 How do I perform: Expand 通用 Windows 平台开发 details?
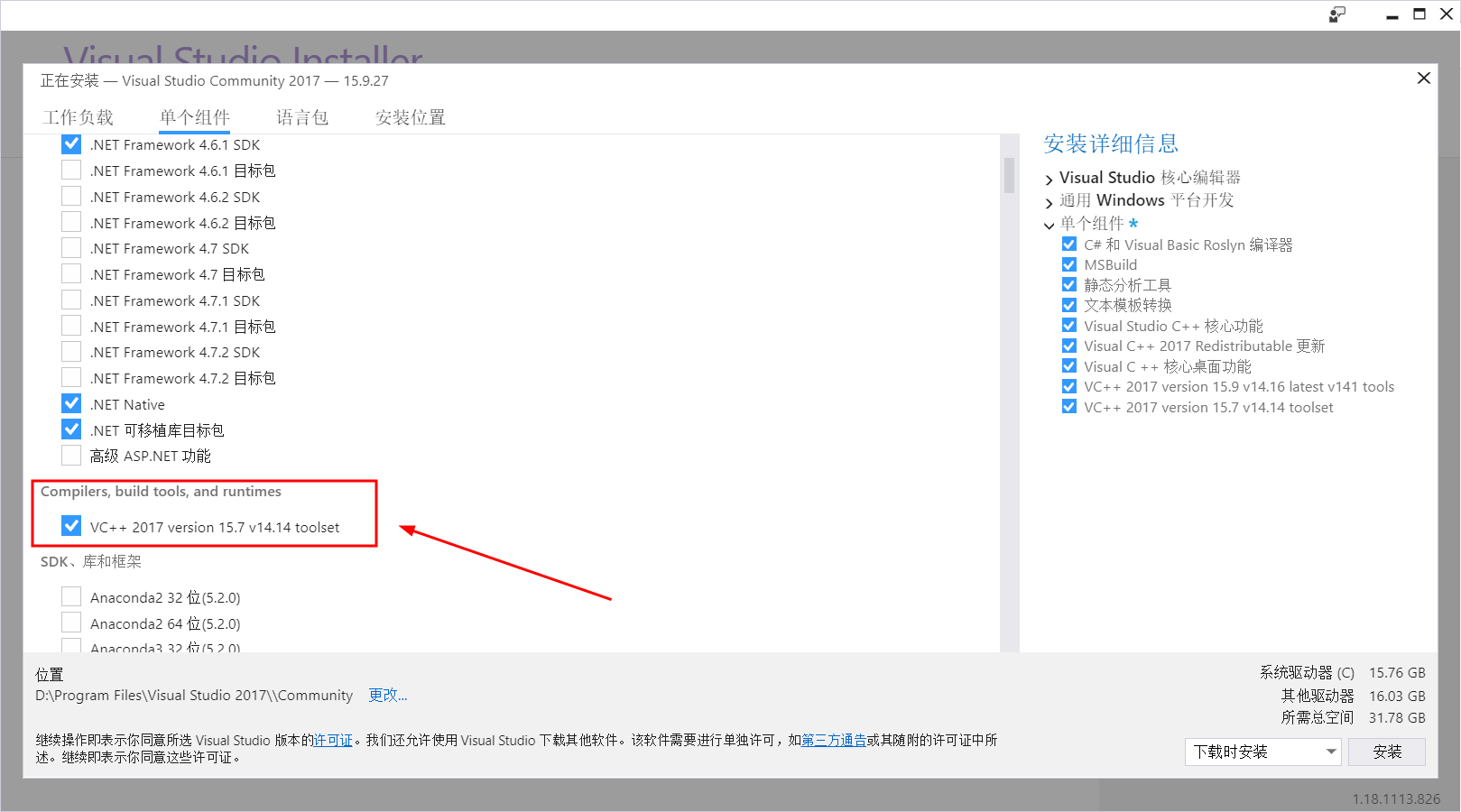coord(1049,202)
